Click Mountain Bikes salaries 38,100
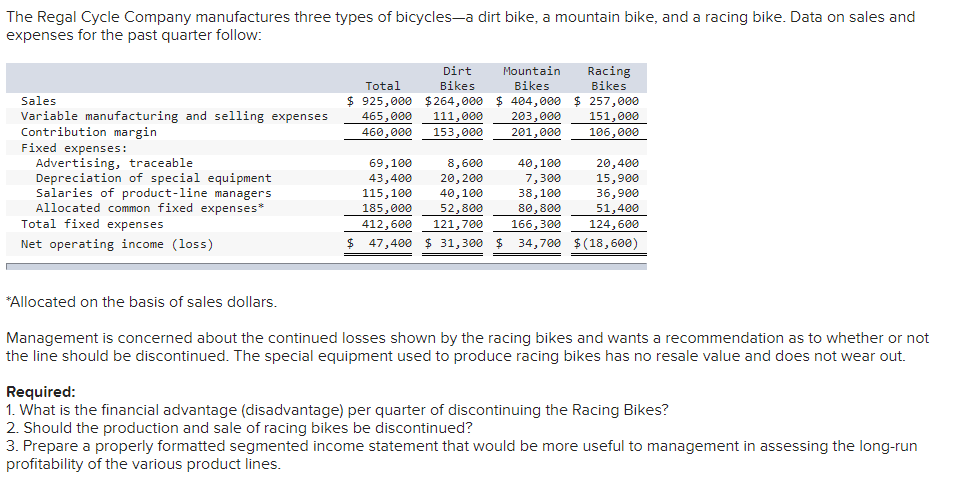 coord(540,193)
